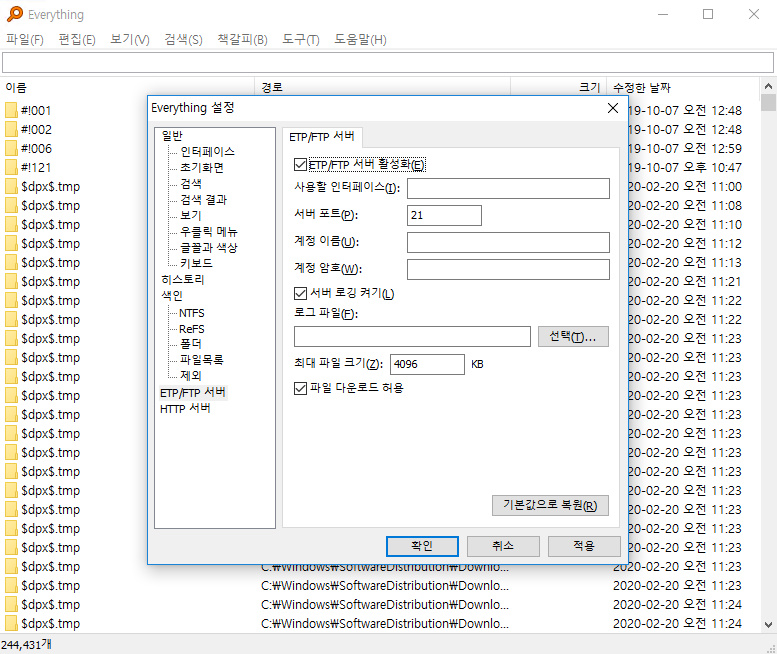Select 검색 결과 in settings tree
The height and width of the screenshot is (654, 777).
pyautogui.click(x=203, y=200)
